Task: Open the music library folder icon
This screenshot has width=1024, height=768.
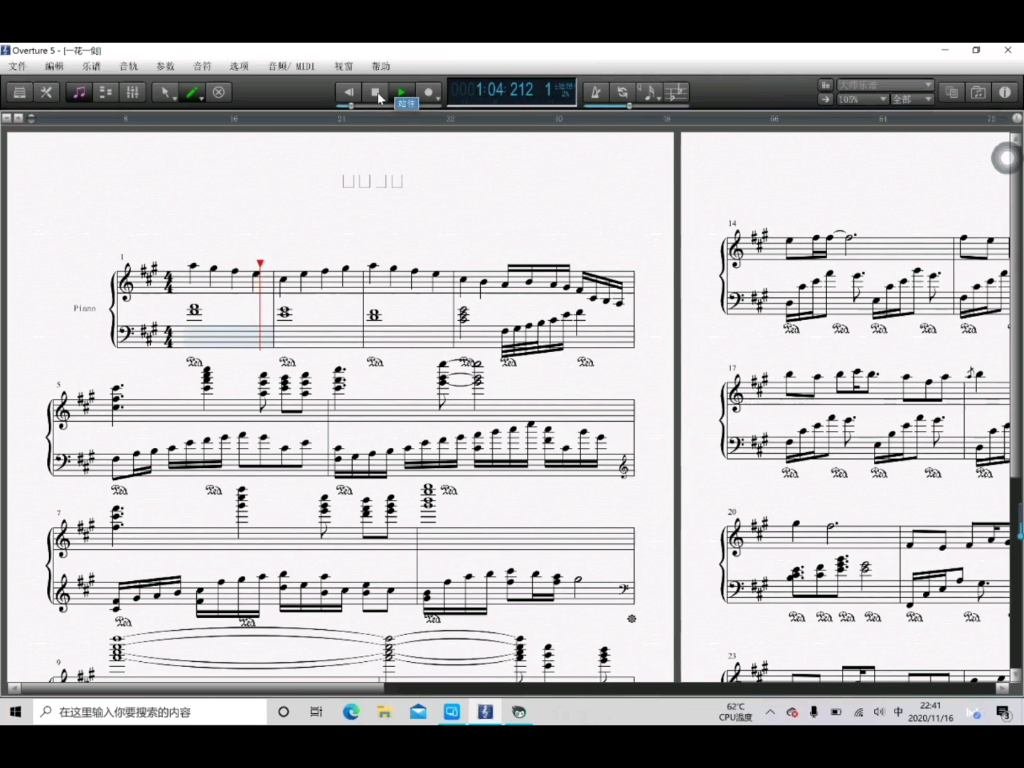Action: (978, 92)
